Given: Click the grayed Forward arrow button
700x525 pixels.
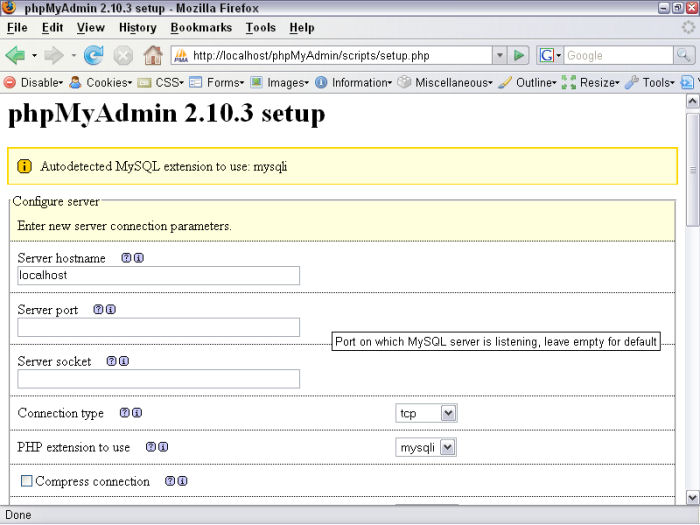Looking at the screenshot, I should click(x=54, y=55).
